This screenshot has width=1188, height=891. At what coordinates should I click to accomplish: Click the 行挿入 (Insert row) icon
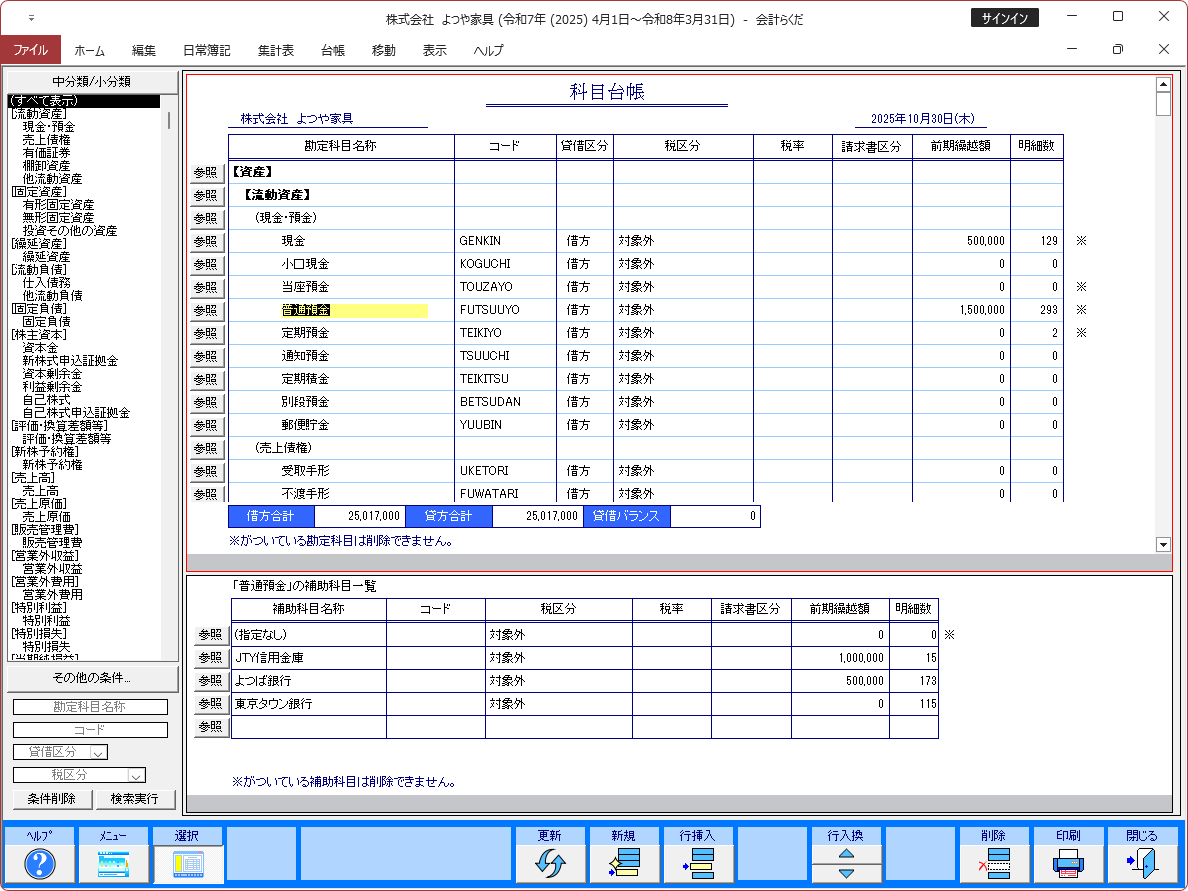pos(697,863)
